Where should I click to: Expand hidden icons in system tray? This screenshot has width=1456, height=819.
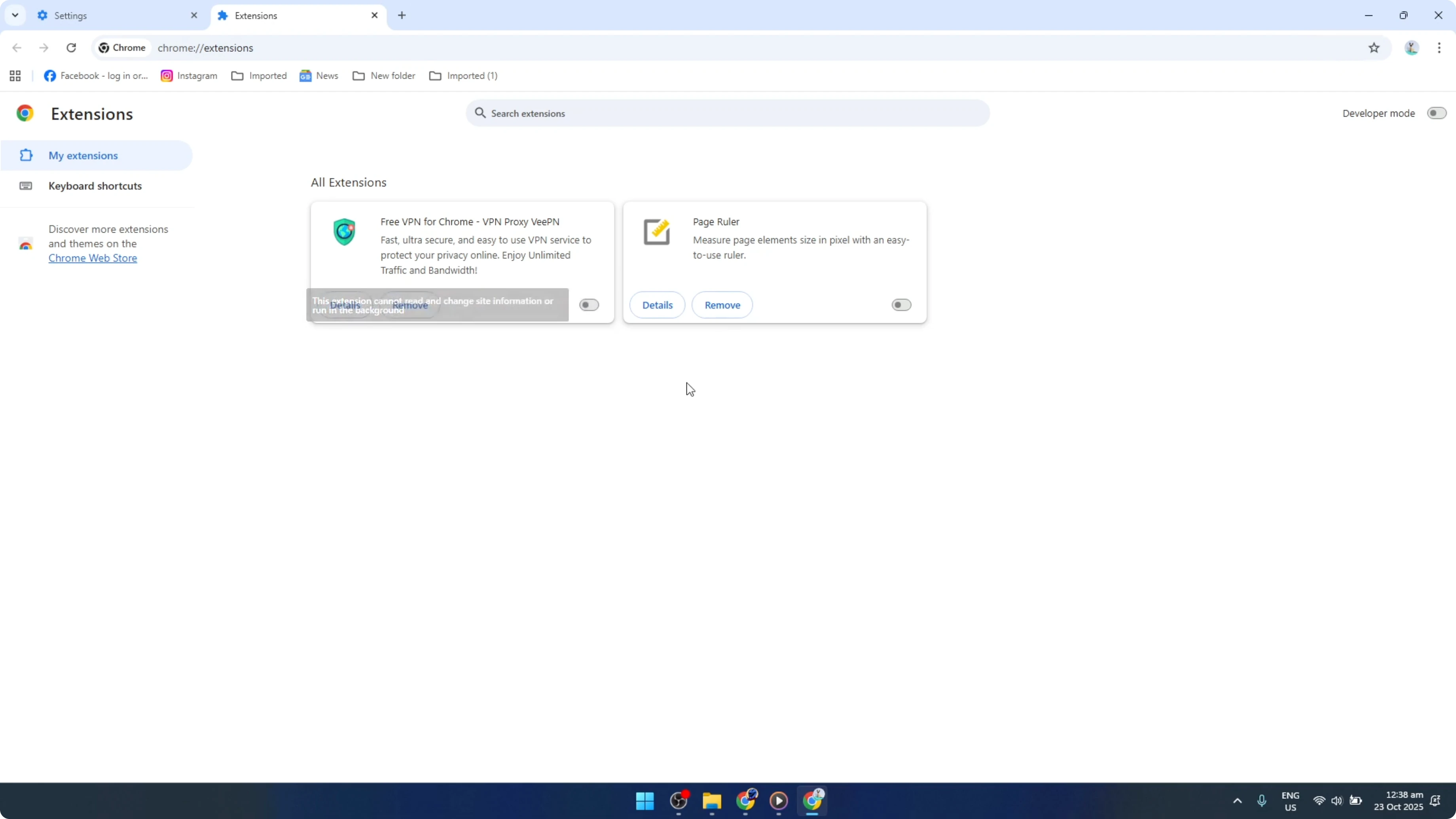[1237, 801]
